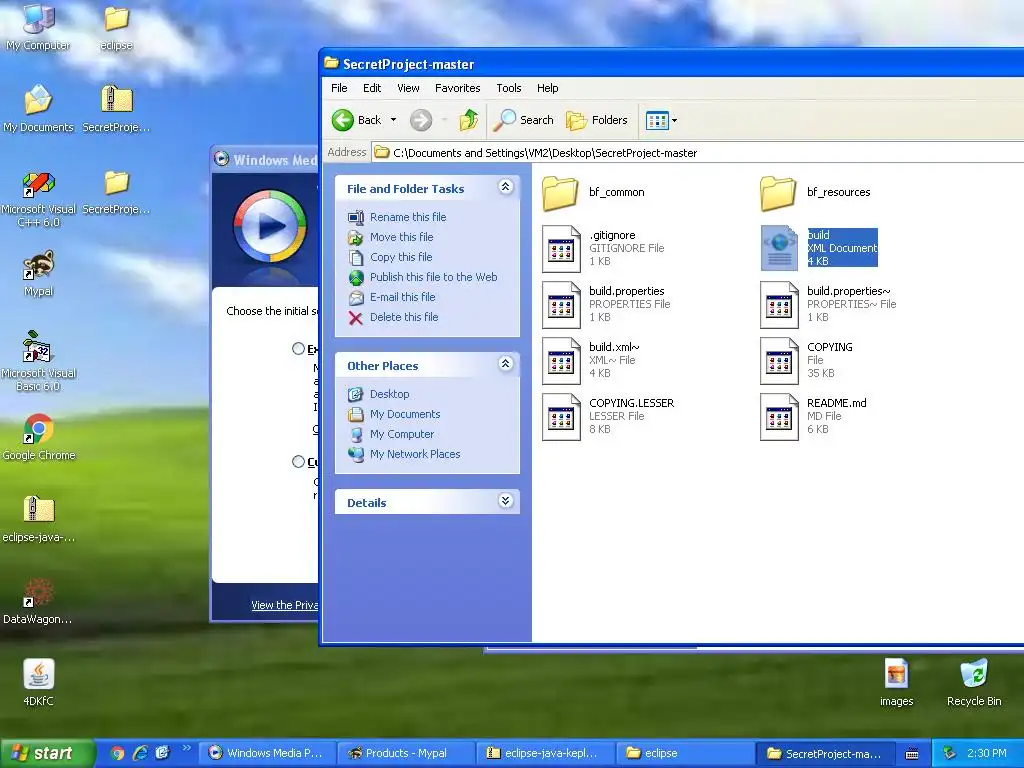Open the Help menu

[547, 88]
